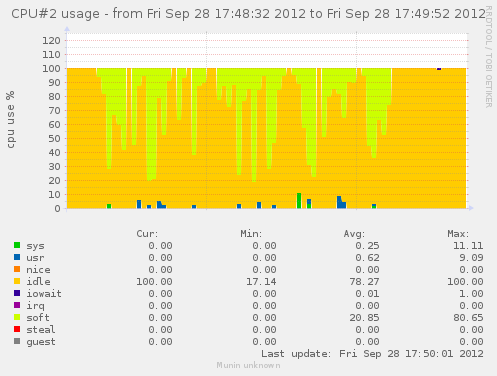Click the cpu use % axis label

coord(11,119)
